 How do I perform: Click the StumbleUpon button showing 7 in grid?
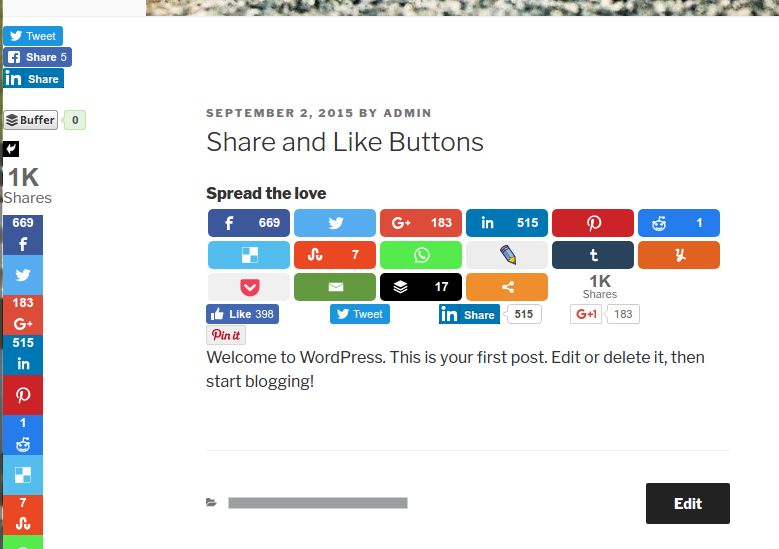pyautogui.click(x=335, y=255)
